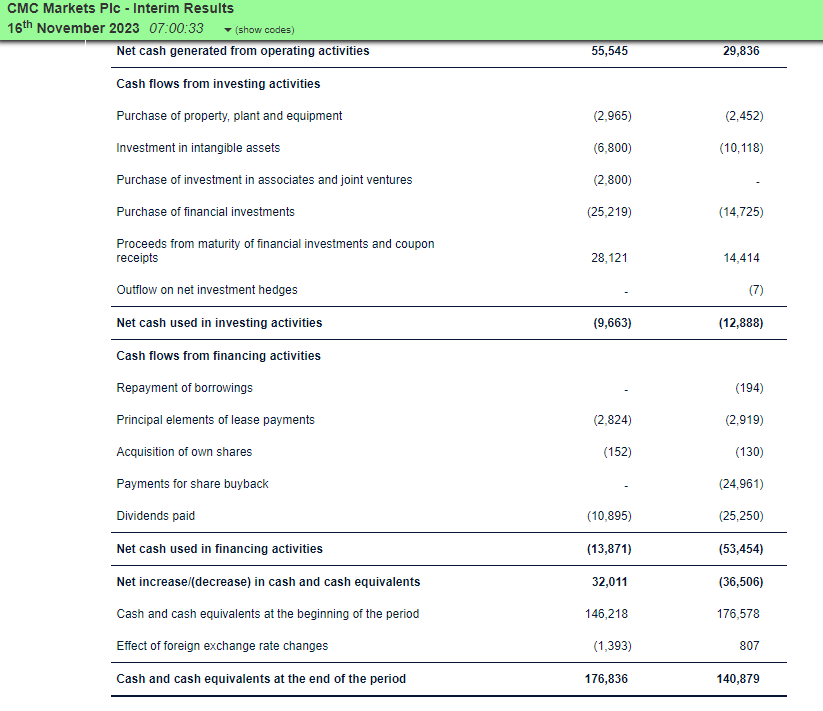Click Purchase of financial investments label
The width and height of the screenshot is (823, 711).
point(206,212)
